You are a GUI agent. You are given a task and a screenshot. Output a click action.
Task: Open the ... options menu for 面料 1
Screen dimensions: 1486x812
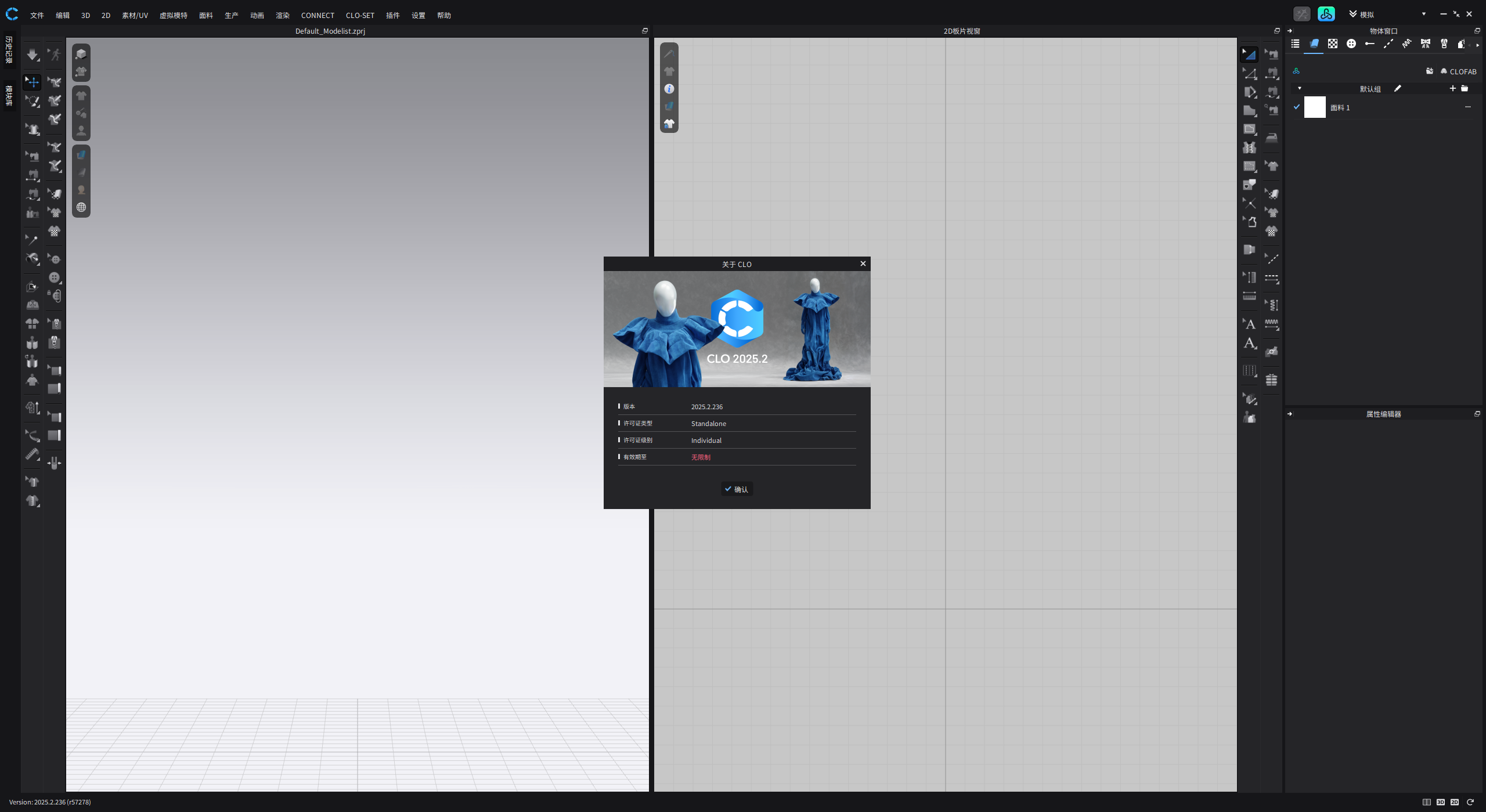1467,107
